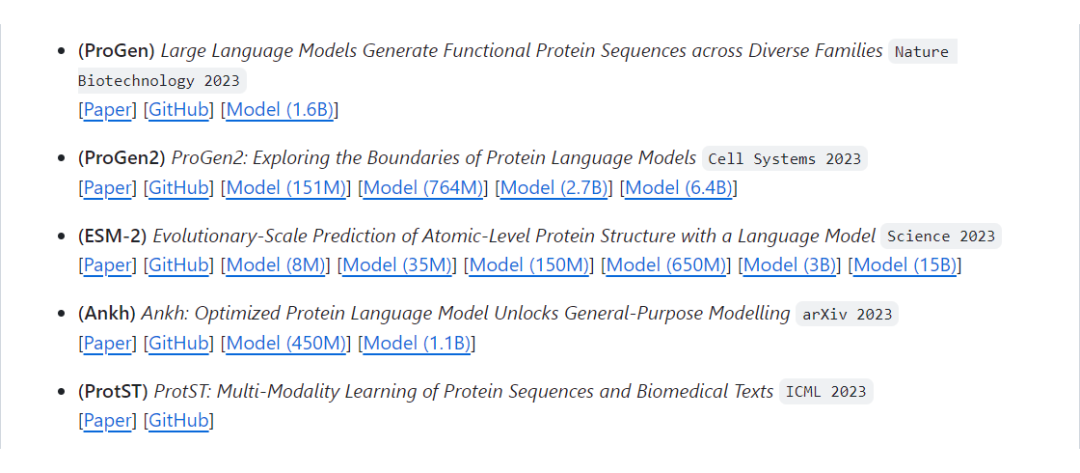Open the ProtST GitHub link
This screenshot has height=473, width=1080.
pyautogui.click(x=178, y=420)
